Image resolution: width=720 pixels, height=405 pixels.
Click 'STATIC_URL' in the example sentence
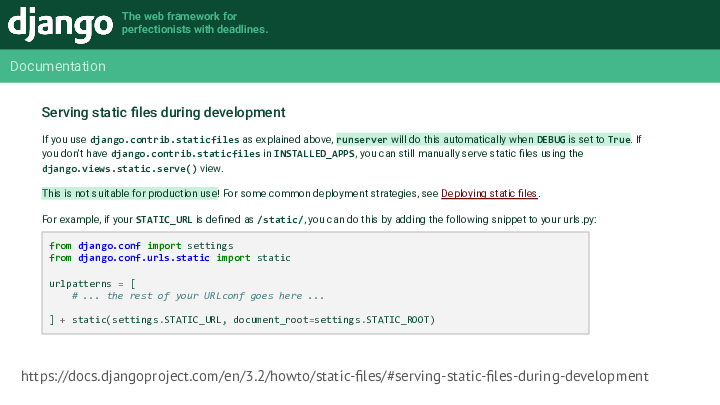click(164, 219)
